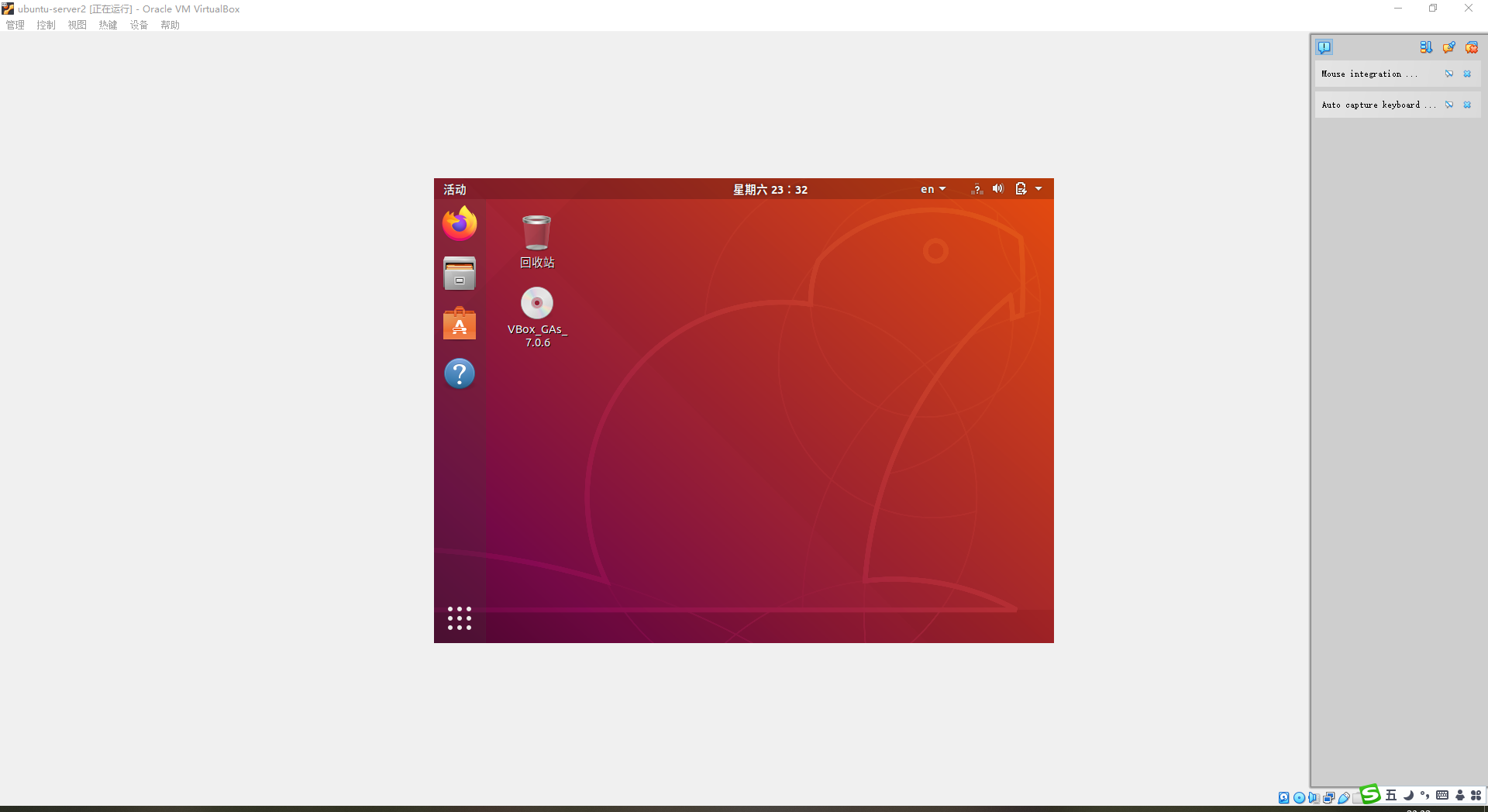Toggle the punctuation mode icon
This screenshot has height=812, width=1488.
tap(1425, 795)
